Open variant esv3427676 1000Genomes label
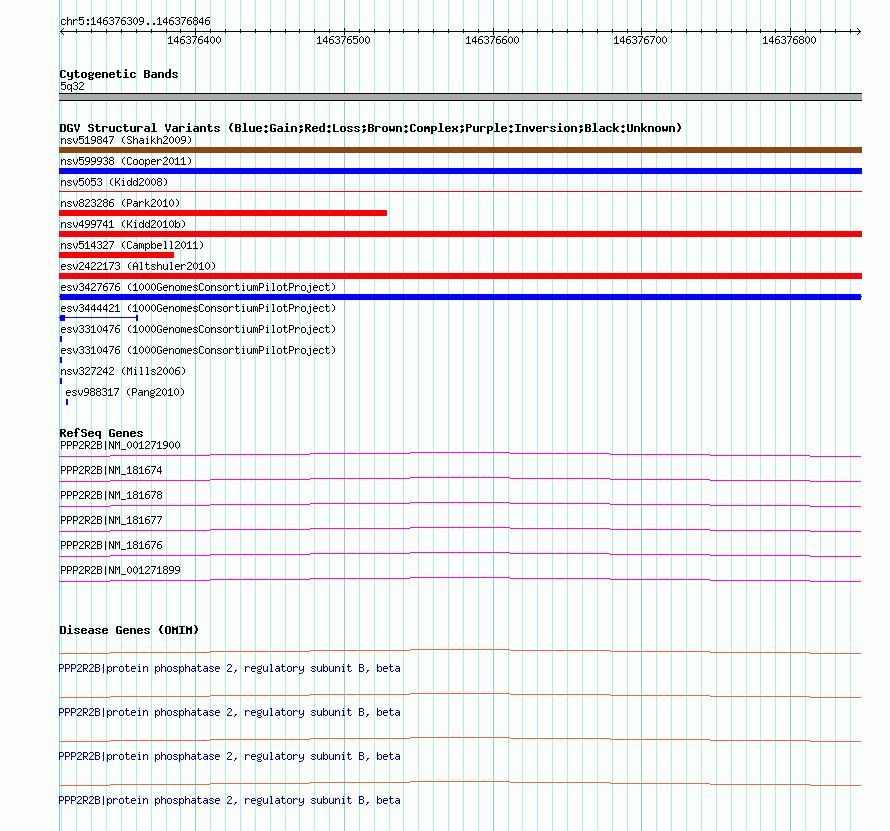The height and width of the screenshot is (831, 890). [x=198, y=287]
